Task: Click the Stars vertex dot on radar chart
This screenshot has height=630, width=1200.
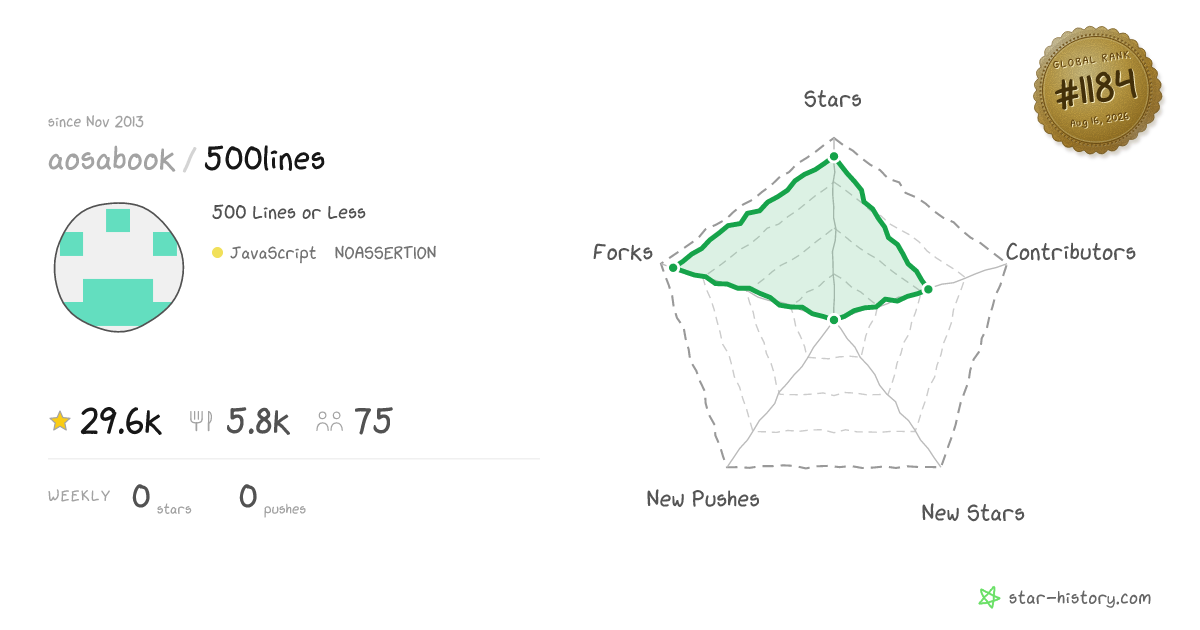Action: [x=834, y=158]
